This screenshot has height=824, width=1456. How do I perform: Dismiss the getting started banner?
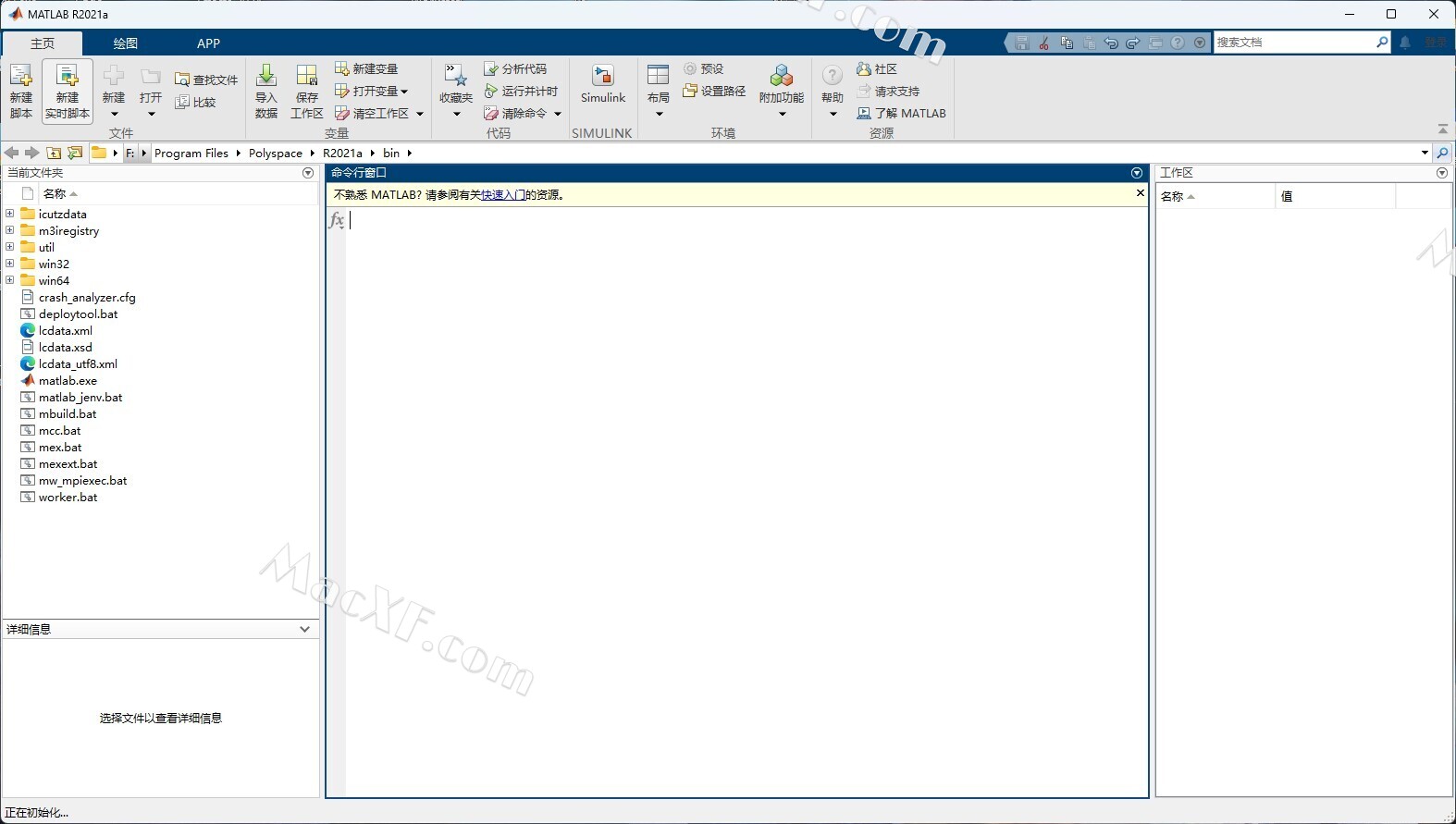[1140, 193]
